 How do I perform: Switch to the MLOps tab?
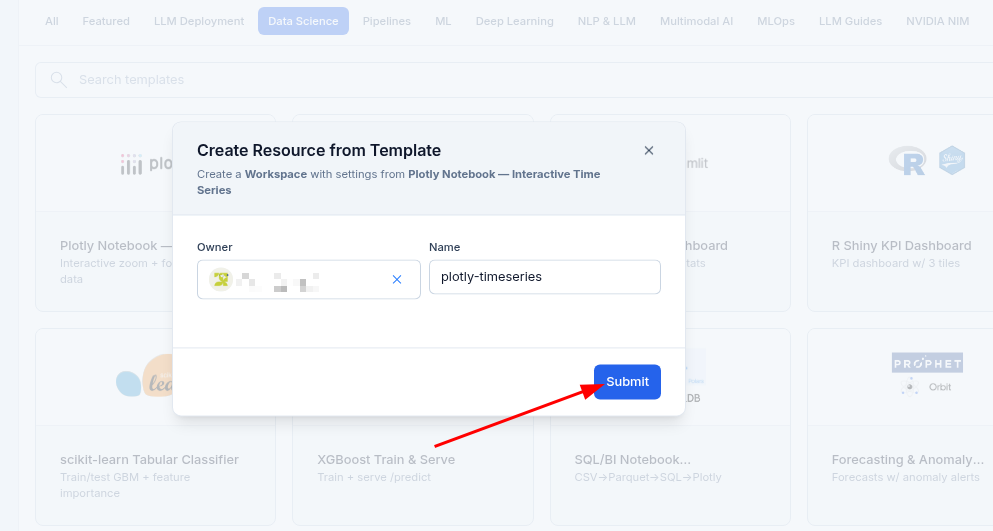[x=776, y=21]
